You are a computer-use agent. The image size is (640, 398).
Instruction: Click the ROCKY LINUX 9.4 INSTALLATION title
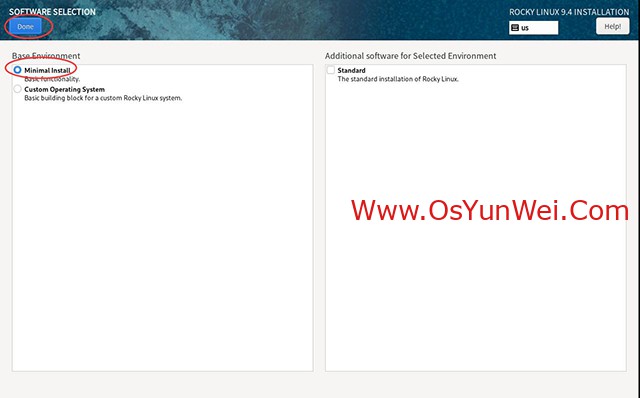click(569, 12)
